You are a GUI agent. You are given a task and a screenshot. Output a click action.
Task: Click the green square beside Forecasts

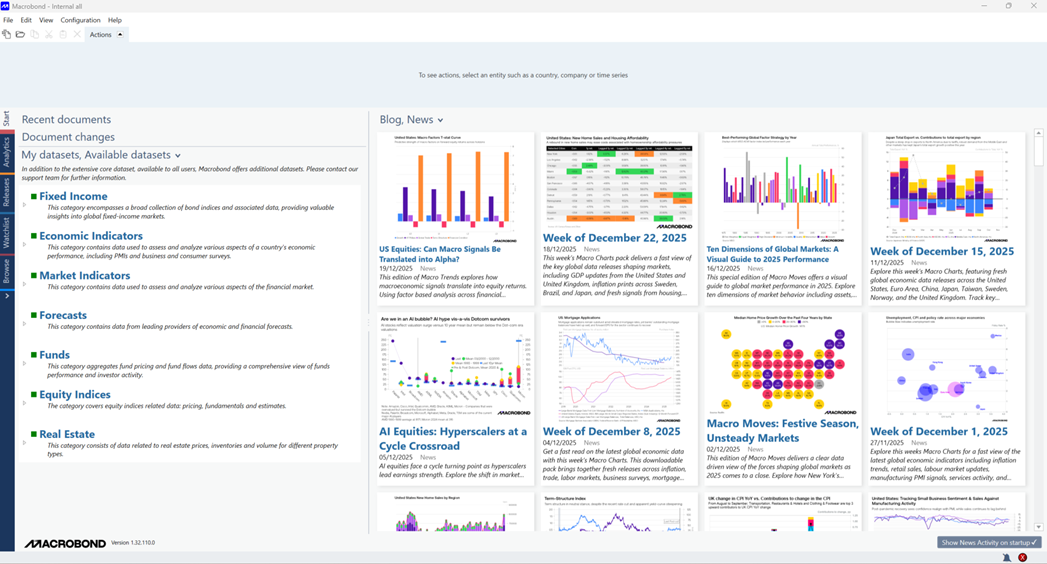tap(33, 315)
